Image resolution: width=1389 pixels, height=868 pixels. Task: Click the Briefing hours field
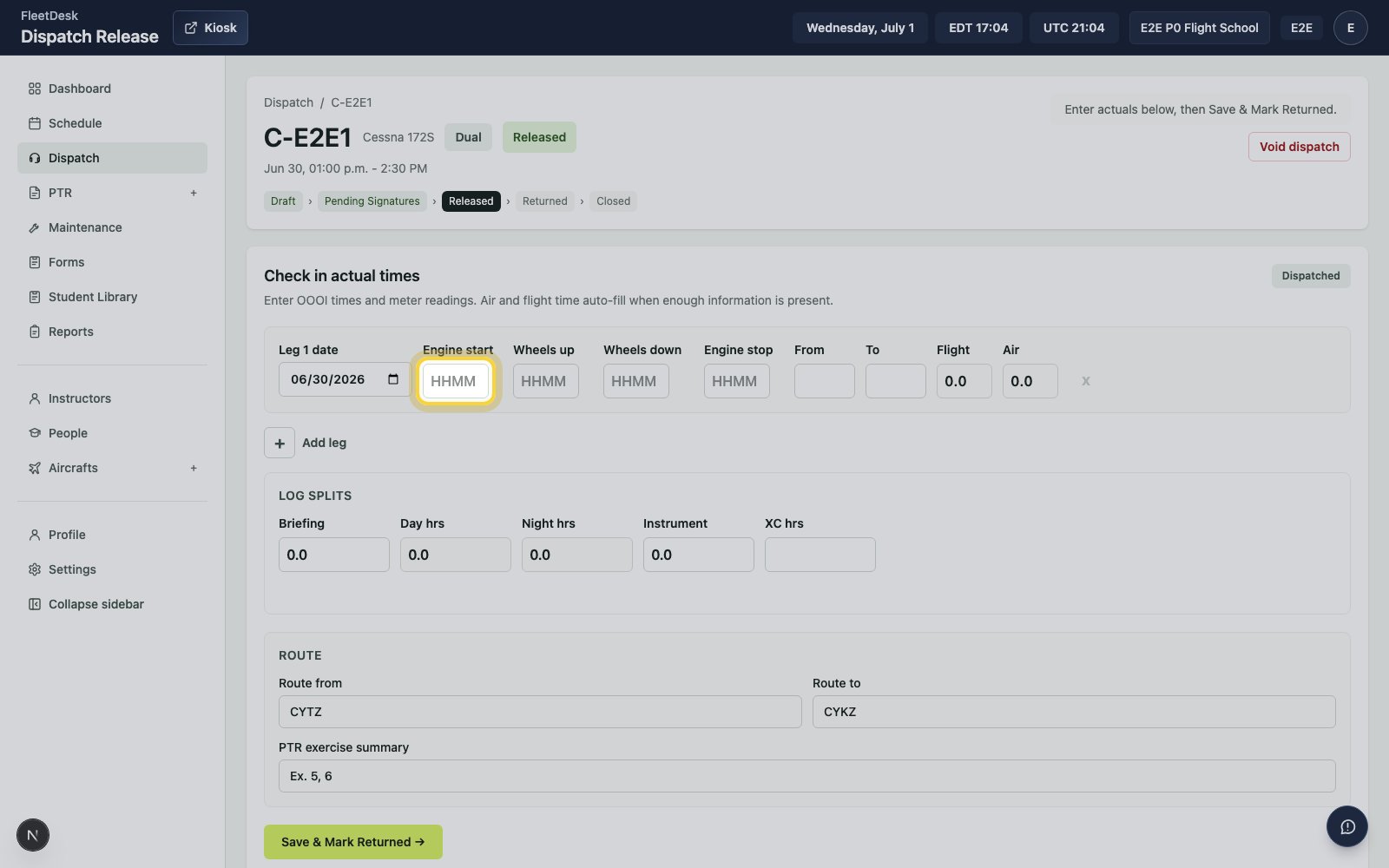click(334, 555)
